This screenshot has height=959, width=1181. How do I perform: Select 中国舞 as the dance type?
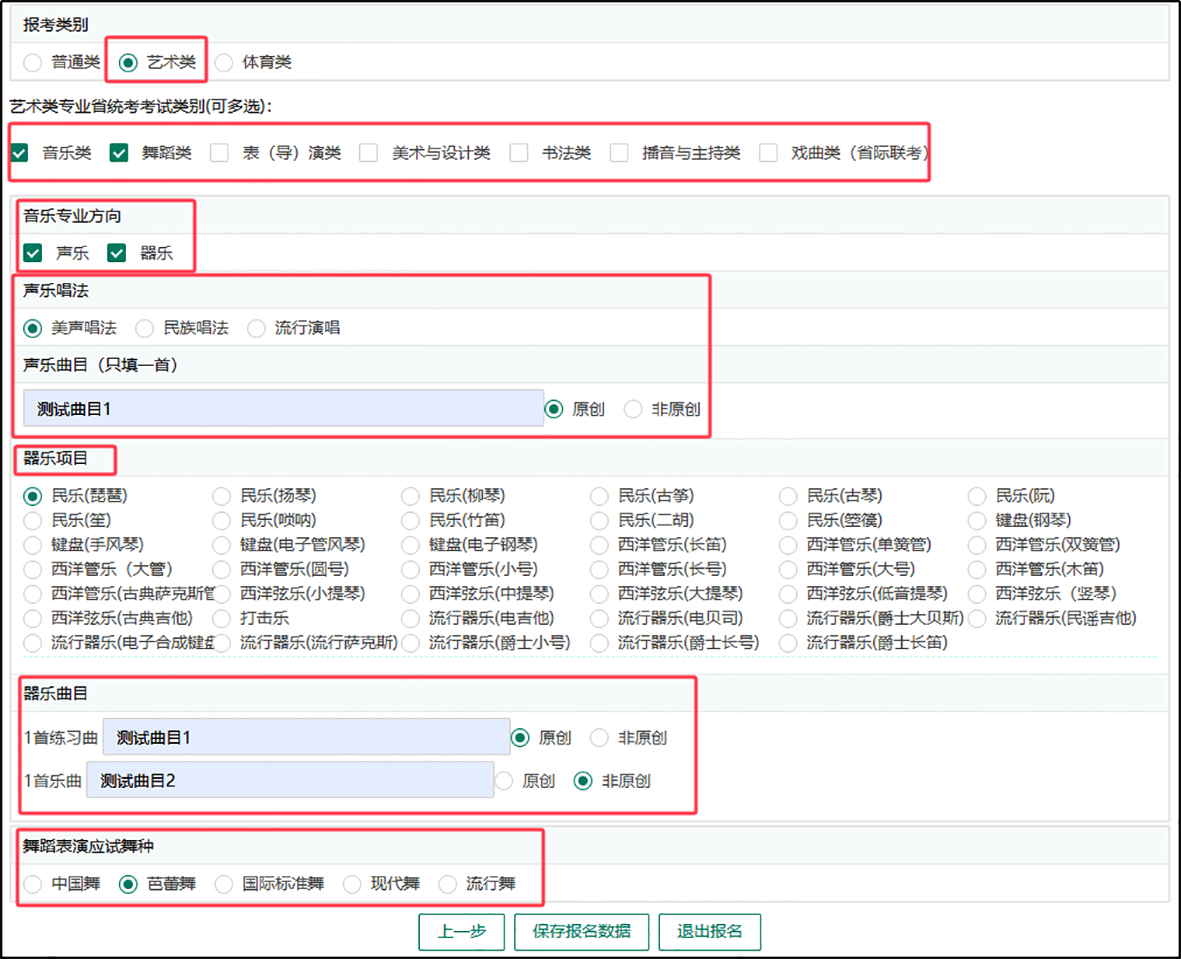pyautogui.click(x=33, y=884)
